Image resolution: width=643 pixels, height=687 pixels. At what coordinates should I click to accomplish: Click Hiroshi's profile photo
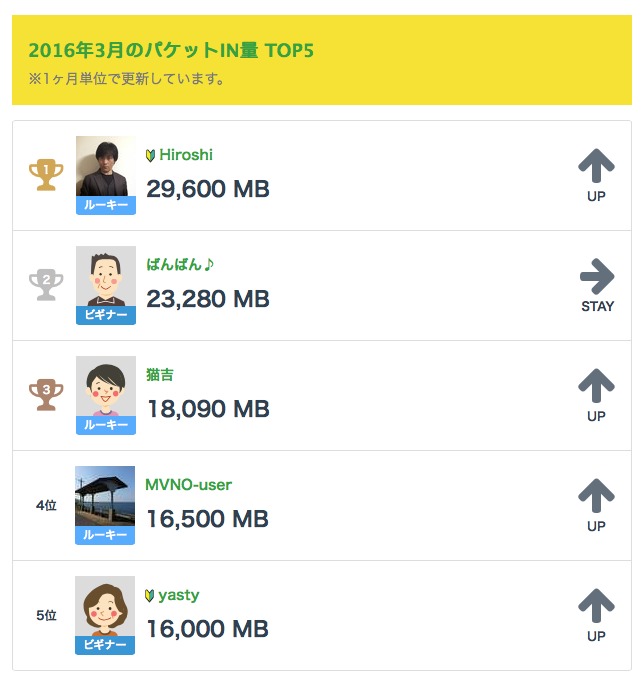tap(105, 167)
